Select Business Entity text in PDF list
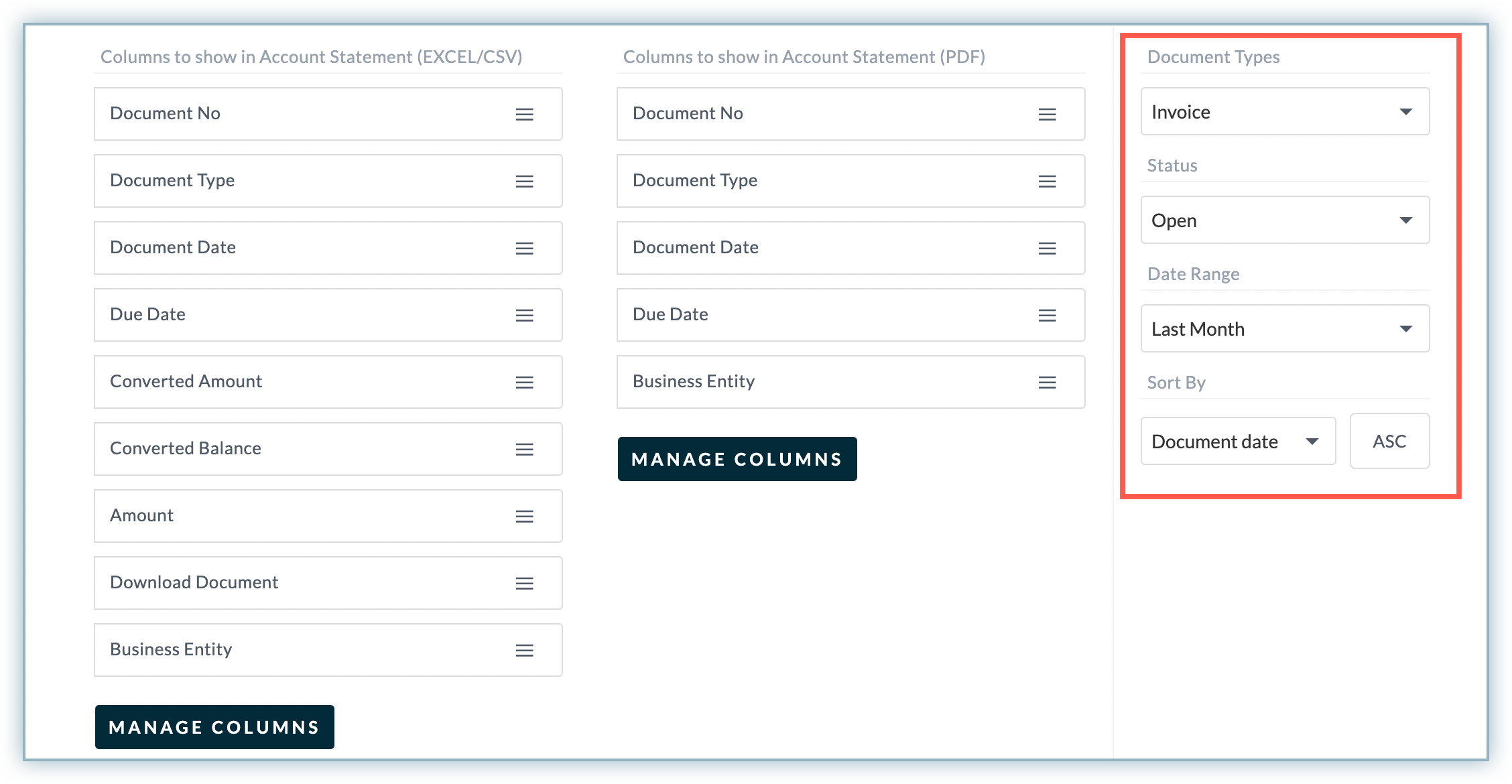 694,381
